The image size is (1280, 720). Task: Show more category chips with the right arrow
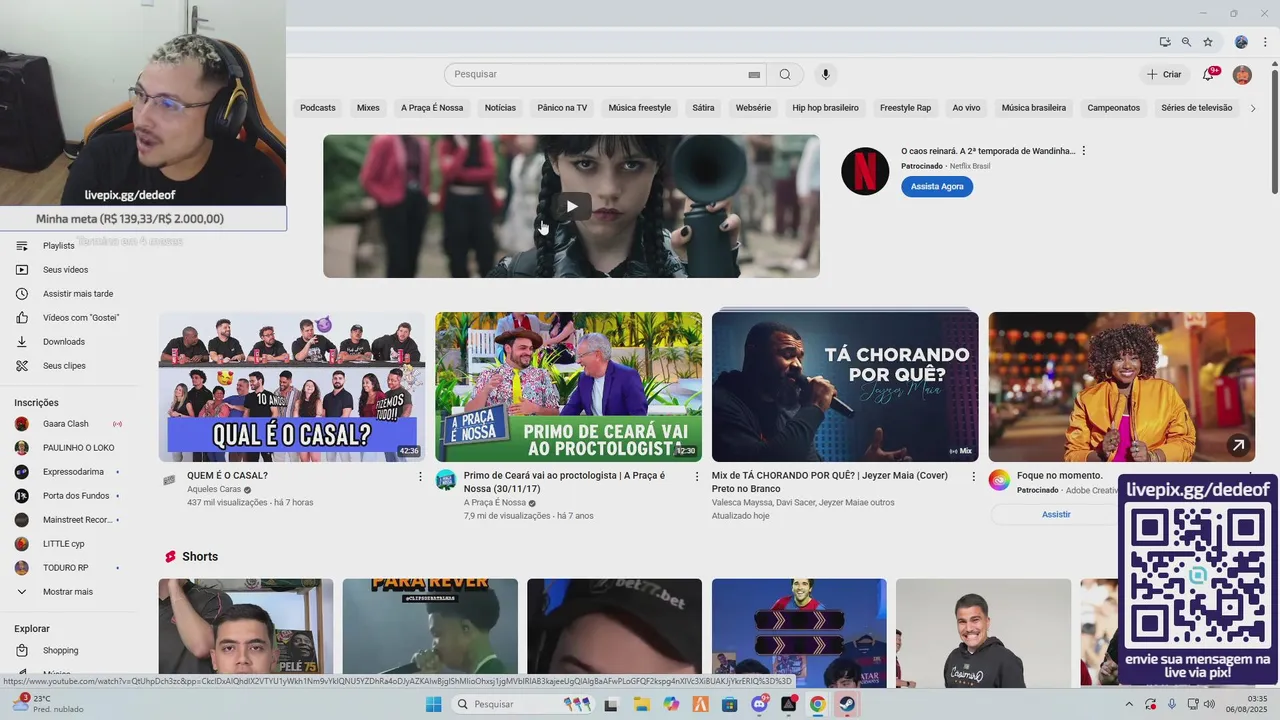coord(1253,108)
